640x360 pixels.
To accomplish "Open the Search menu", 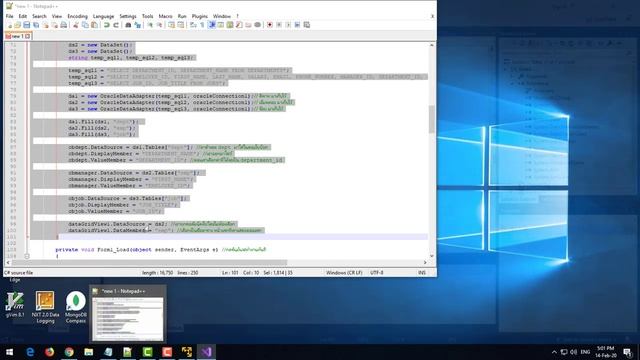I will [39, 16].
